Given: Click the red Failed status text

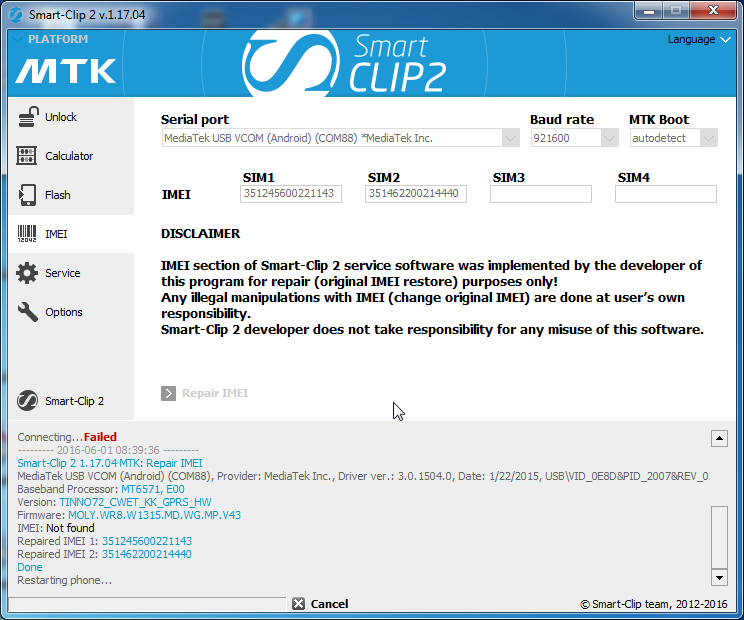Looking at the screenshot, I should pos(100,437).
